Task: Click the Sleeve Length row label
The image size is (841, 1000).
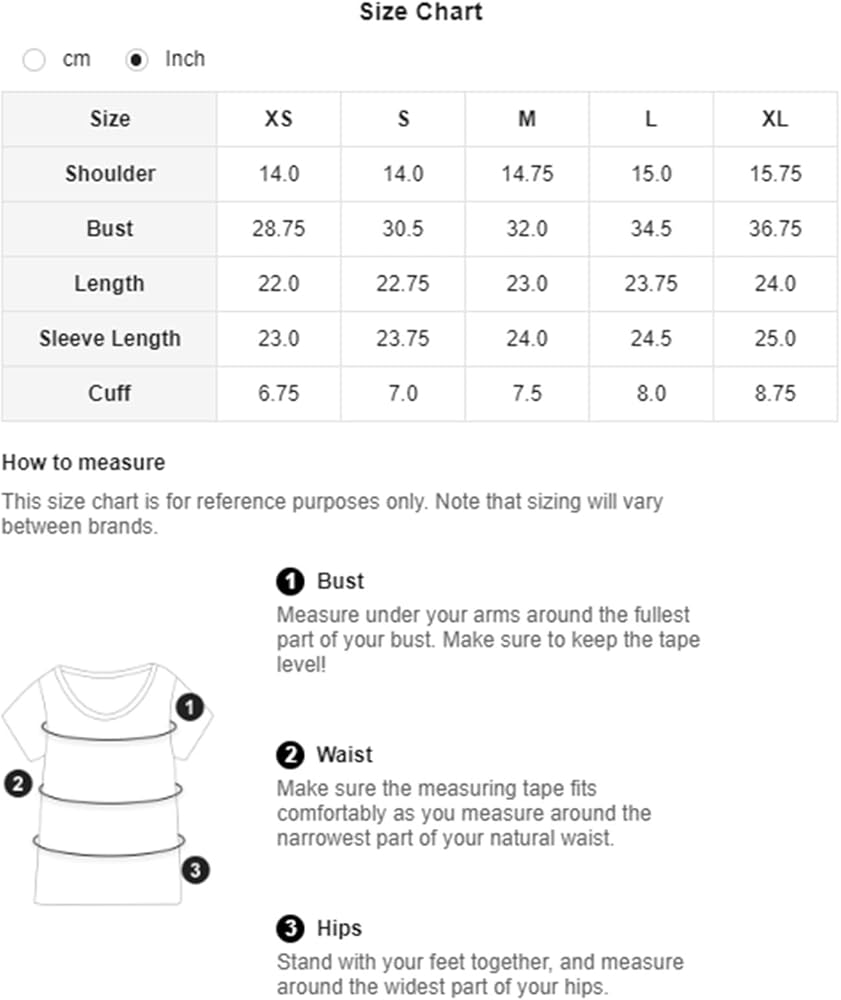Action: click(x=110, y=339)
